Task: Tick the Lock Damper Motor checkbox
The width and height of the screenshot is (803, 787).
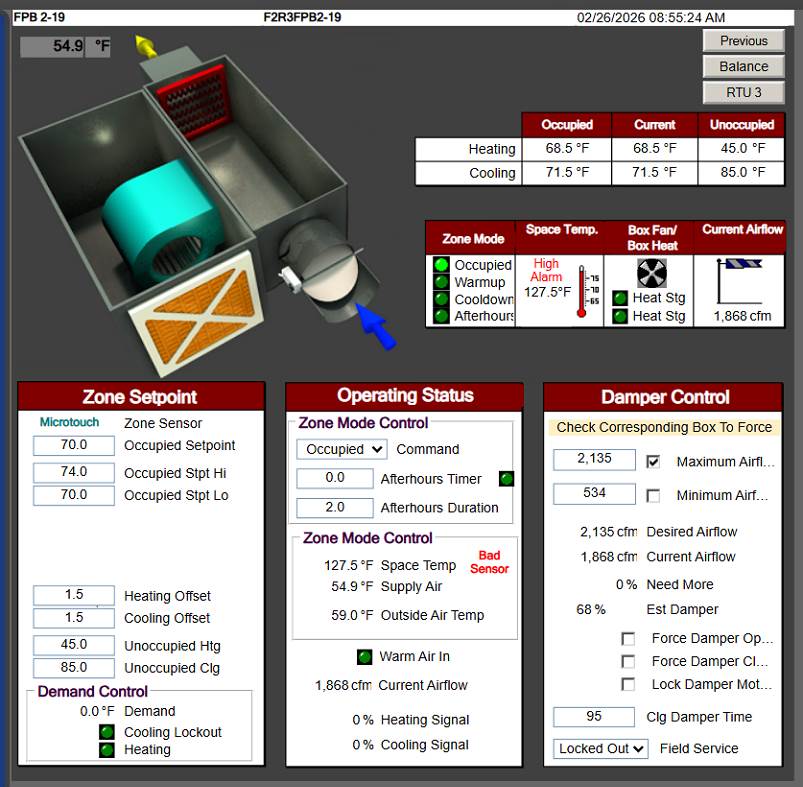Action: tap(628, 685)
